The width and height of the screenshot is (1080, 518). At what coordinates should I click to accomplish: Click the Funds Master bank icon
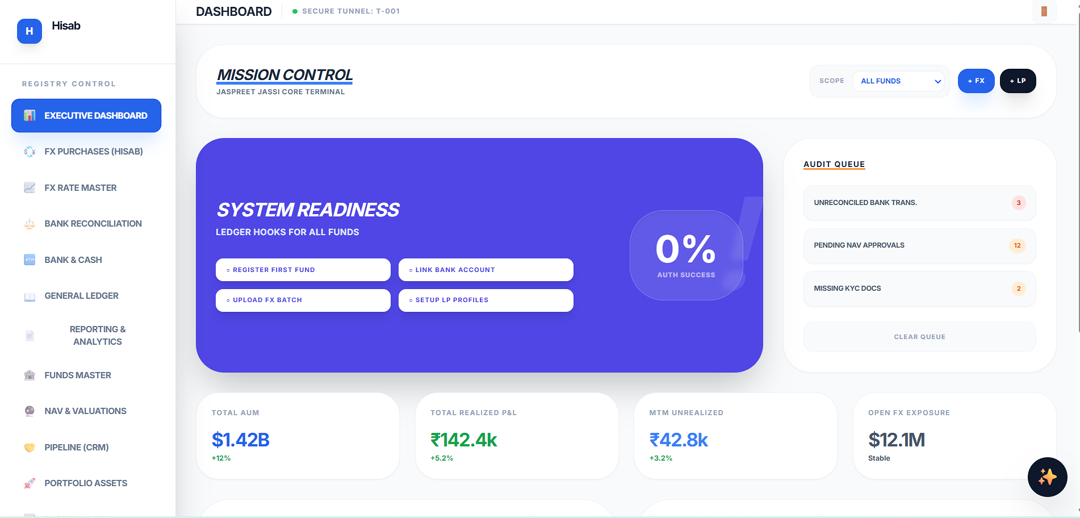[30, 375]
